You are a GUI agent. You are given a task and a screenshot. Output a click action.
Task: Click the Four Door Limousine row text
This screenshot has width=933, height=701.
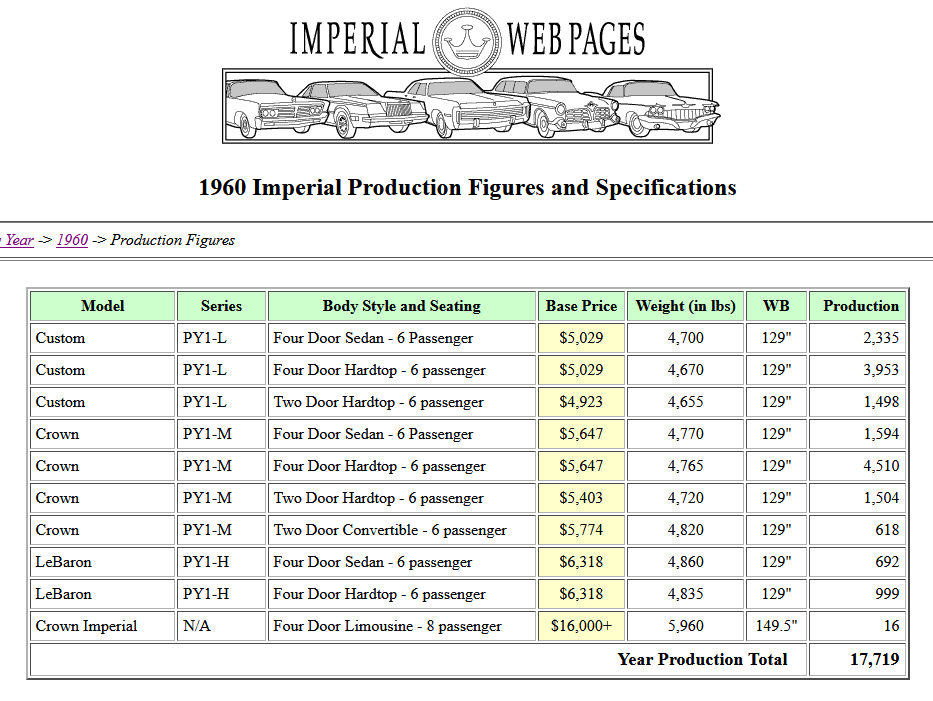[x=387, y=626]
